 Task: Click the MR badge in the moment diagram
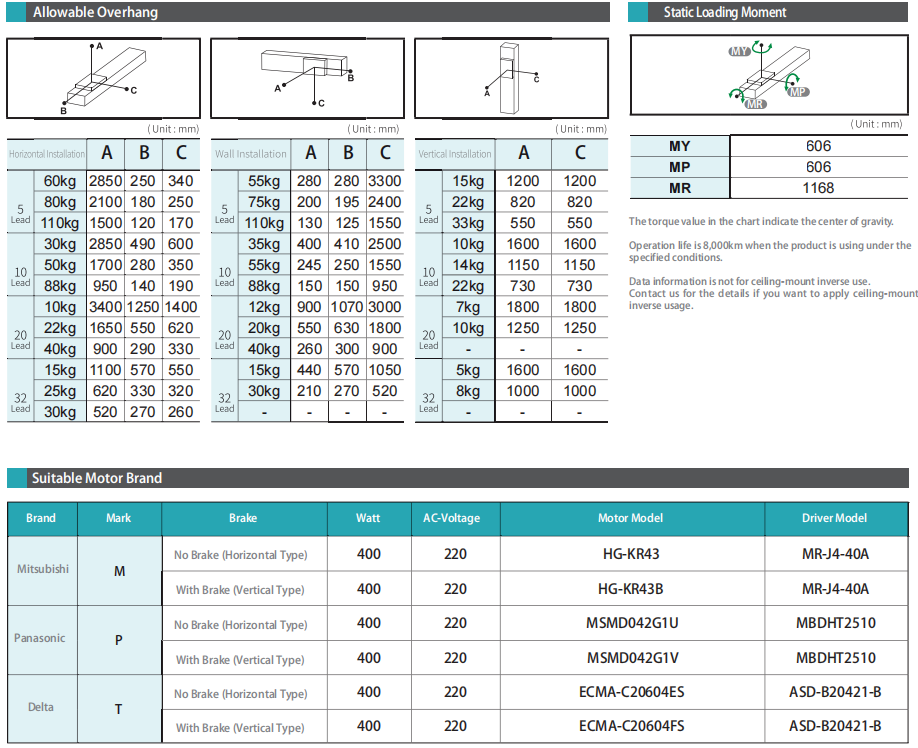[756, 103]
